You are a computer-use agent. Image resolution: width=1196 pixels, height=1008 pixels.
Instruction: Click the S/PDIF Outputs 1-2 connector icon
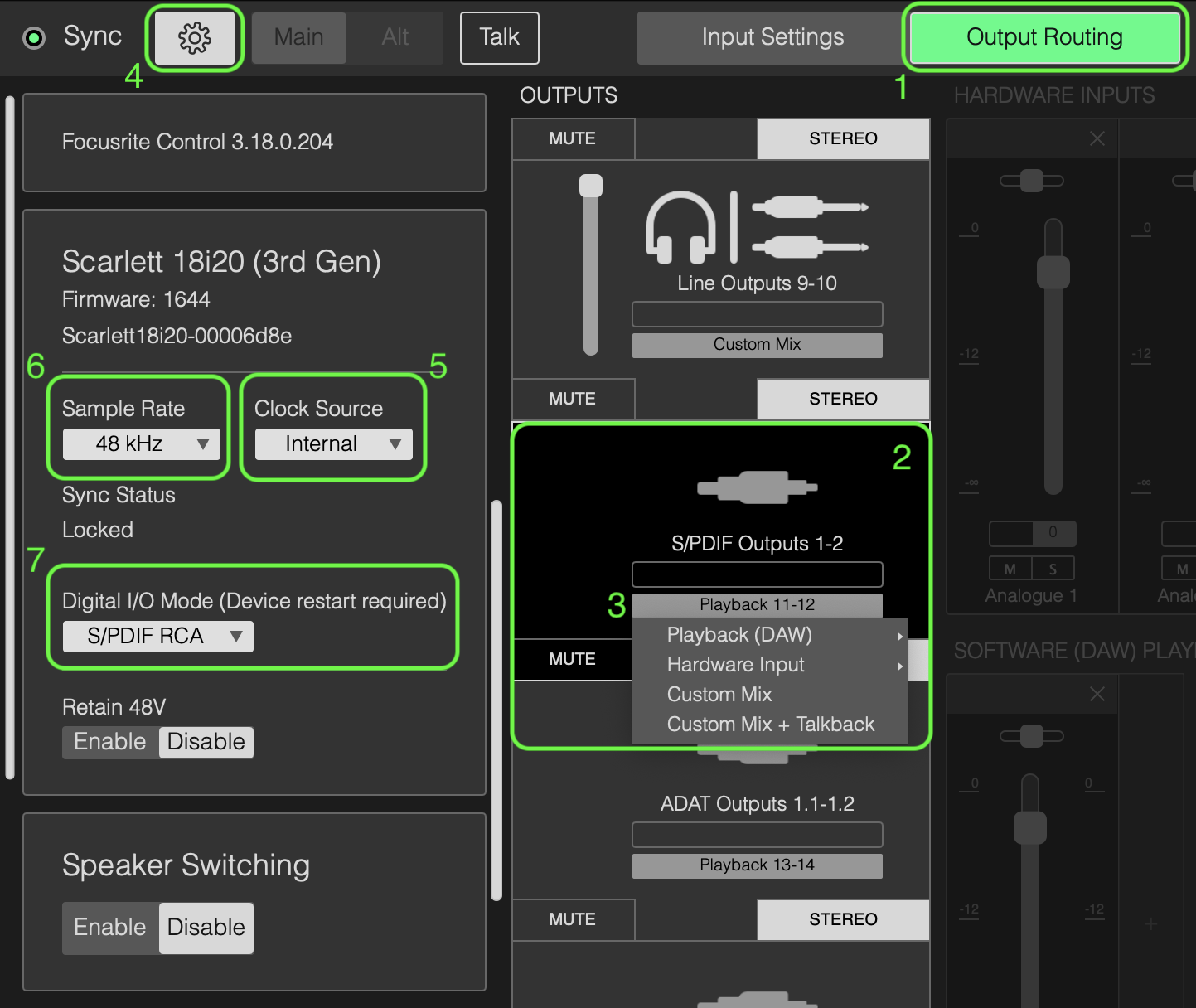756,487
